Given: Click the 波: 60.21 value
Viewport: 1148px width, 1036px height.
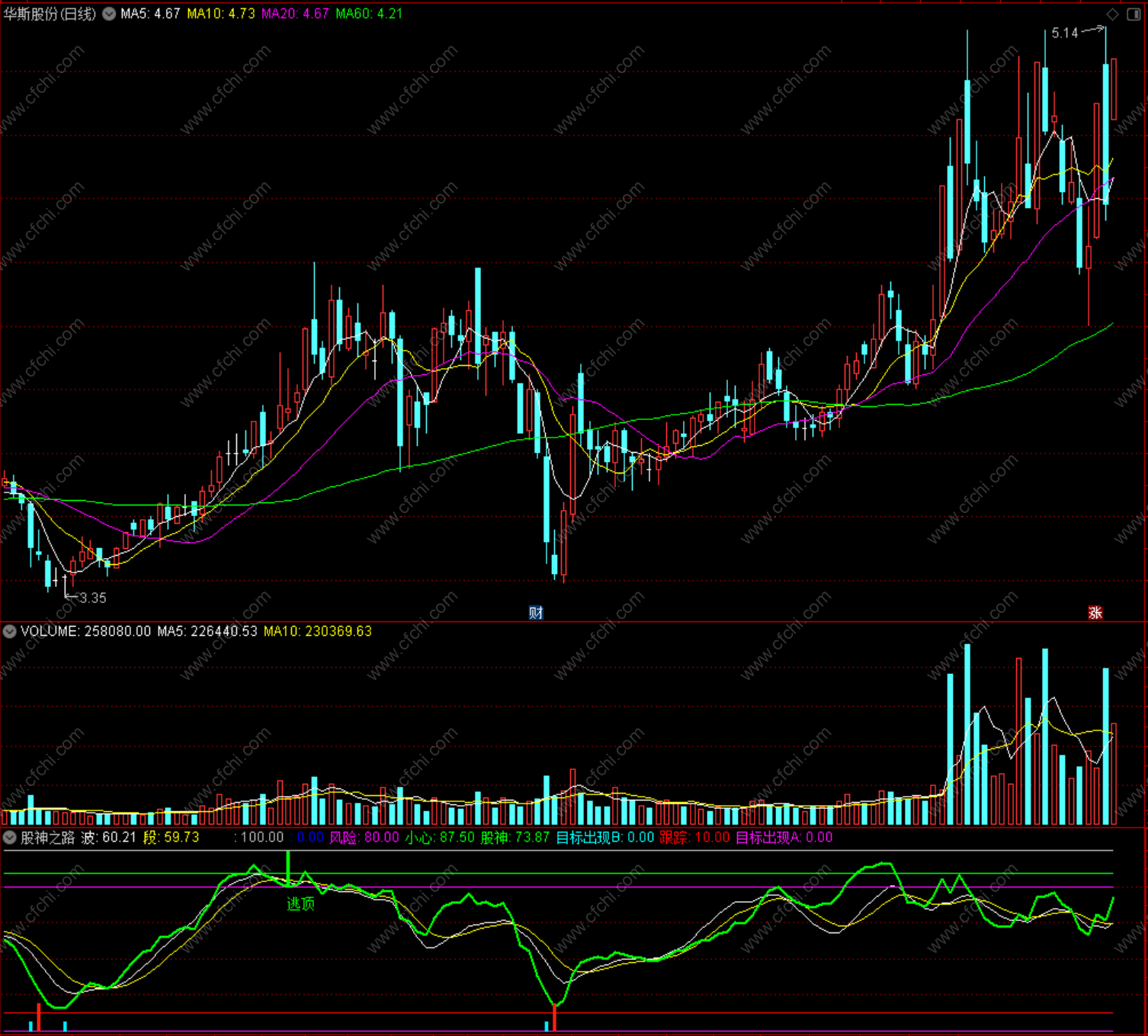Looking at the screenshot, I should point(108,837).
